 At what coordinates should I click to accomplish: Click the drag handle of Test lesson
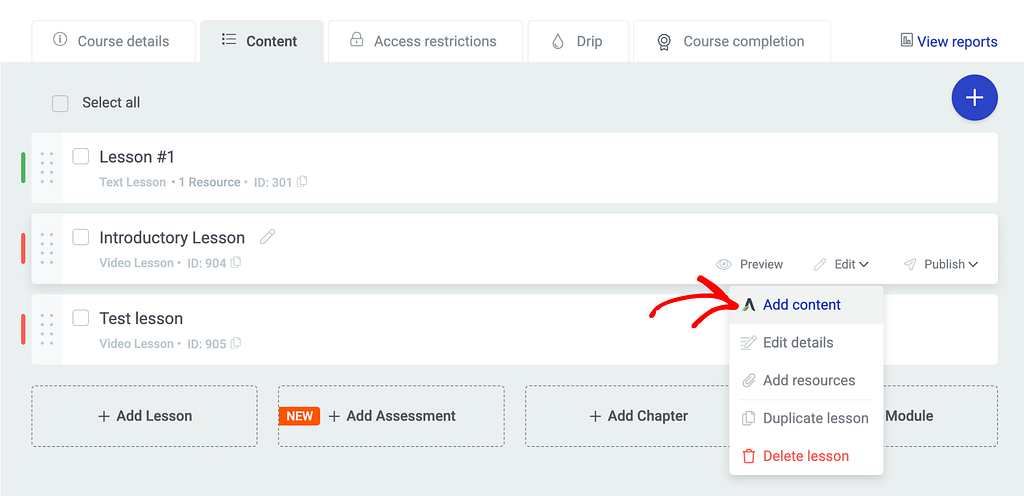[46, 330]
